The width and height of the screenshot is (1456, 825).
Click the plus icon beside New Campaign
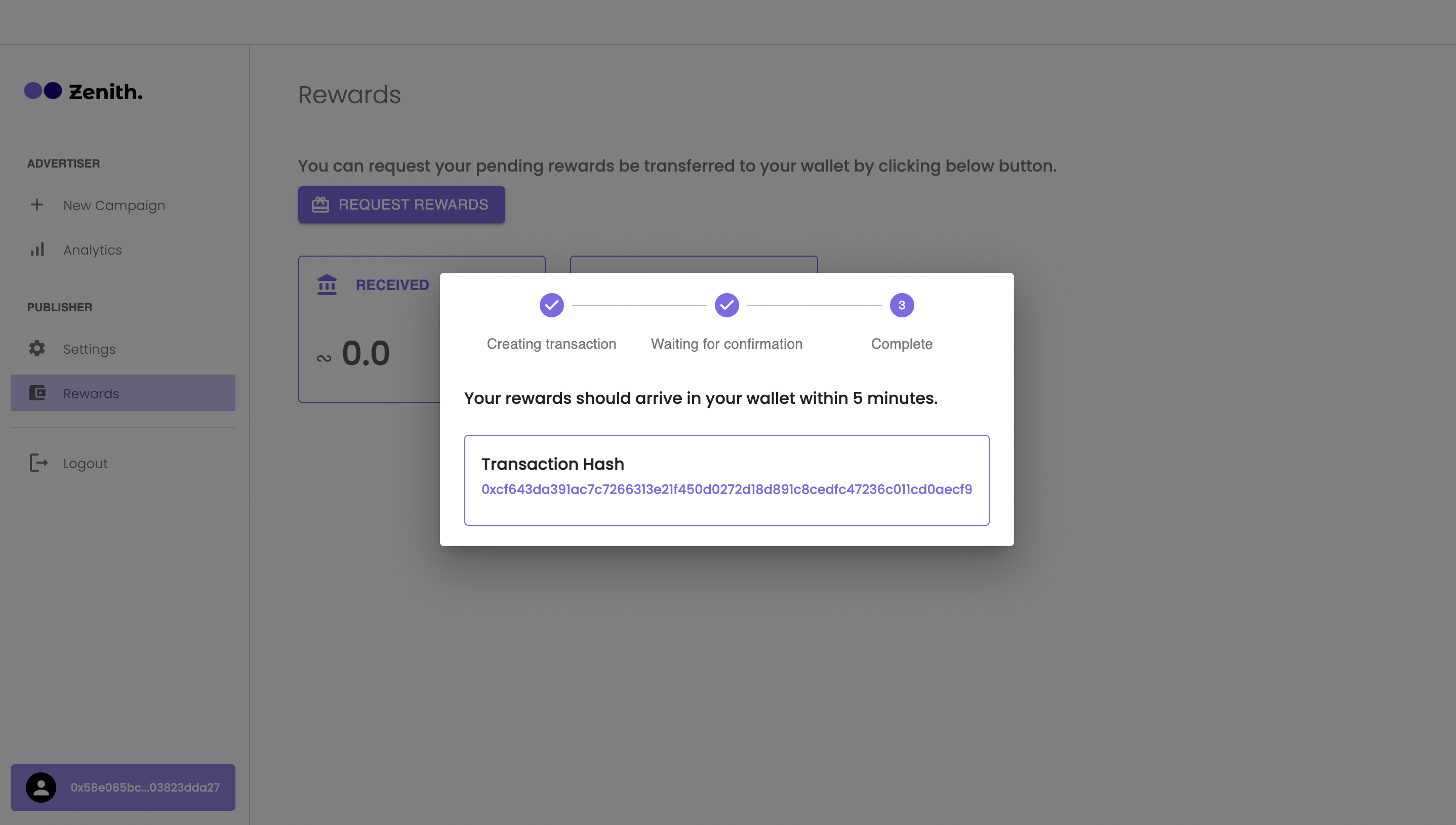tap(37, 204)
